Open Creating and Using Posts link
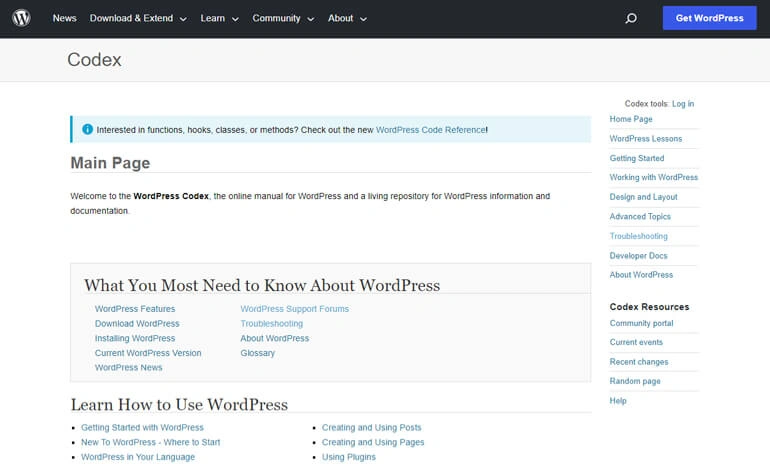Viewport: 770px width, 464px height. [x=371, y=428]
